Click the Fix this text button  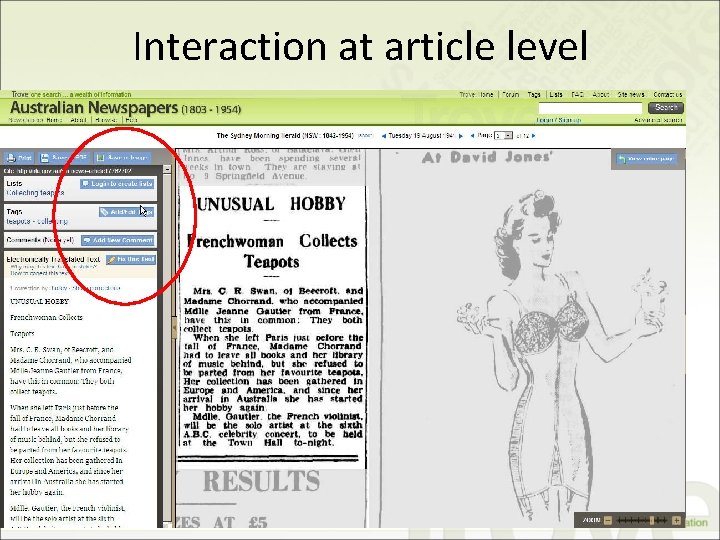pyautogui.click(x=131, y=259)
